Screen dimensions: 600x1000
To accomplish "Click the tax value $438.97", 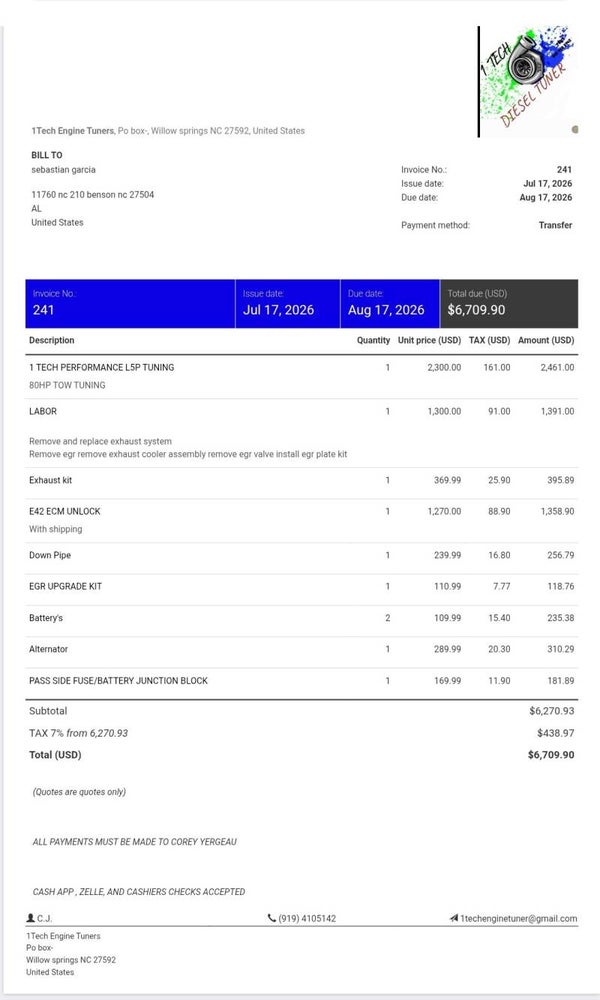I will point(555,733).
